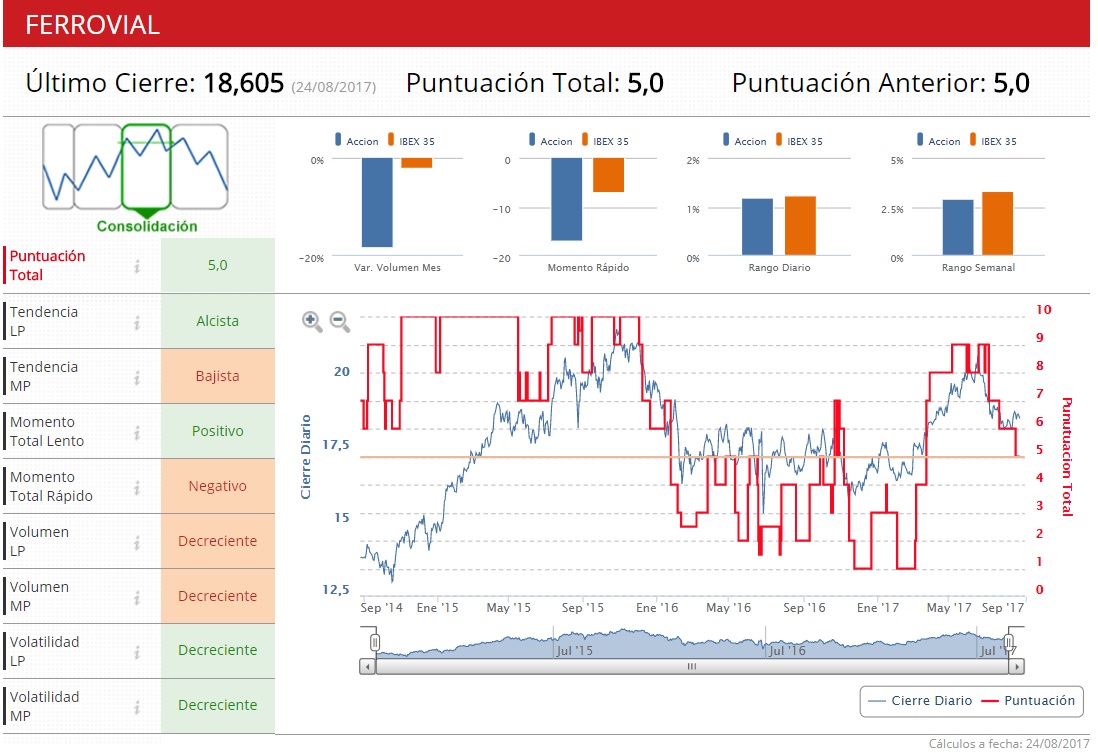Click the navigator scrollbar left arrow
The width and height of the screenshot is (1098, 753).
tap(368, 666)
